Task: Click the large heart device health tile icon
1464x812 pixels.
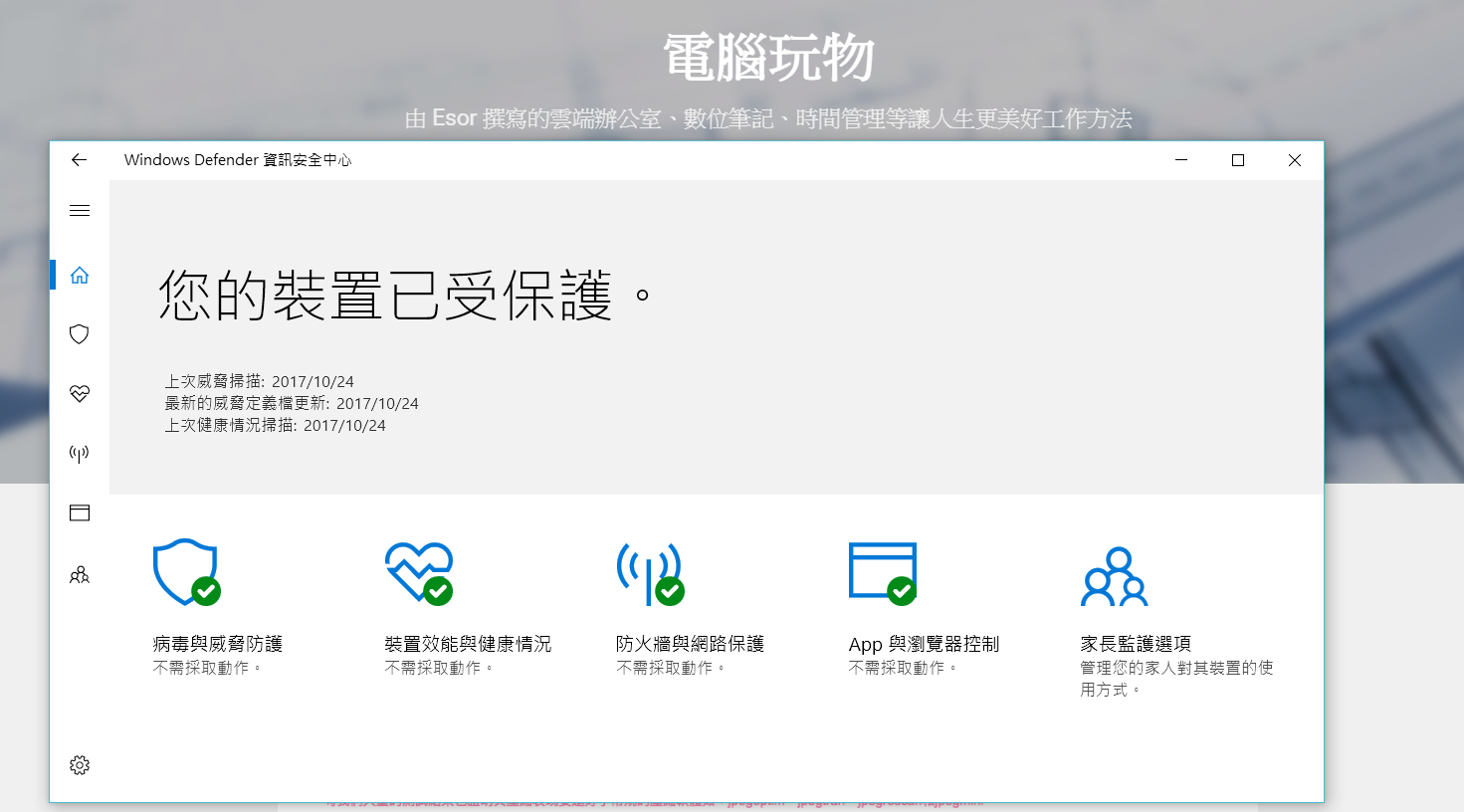Action: 419,573
